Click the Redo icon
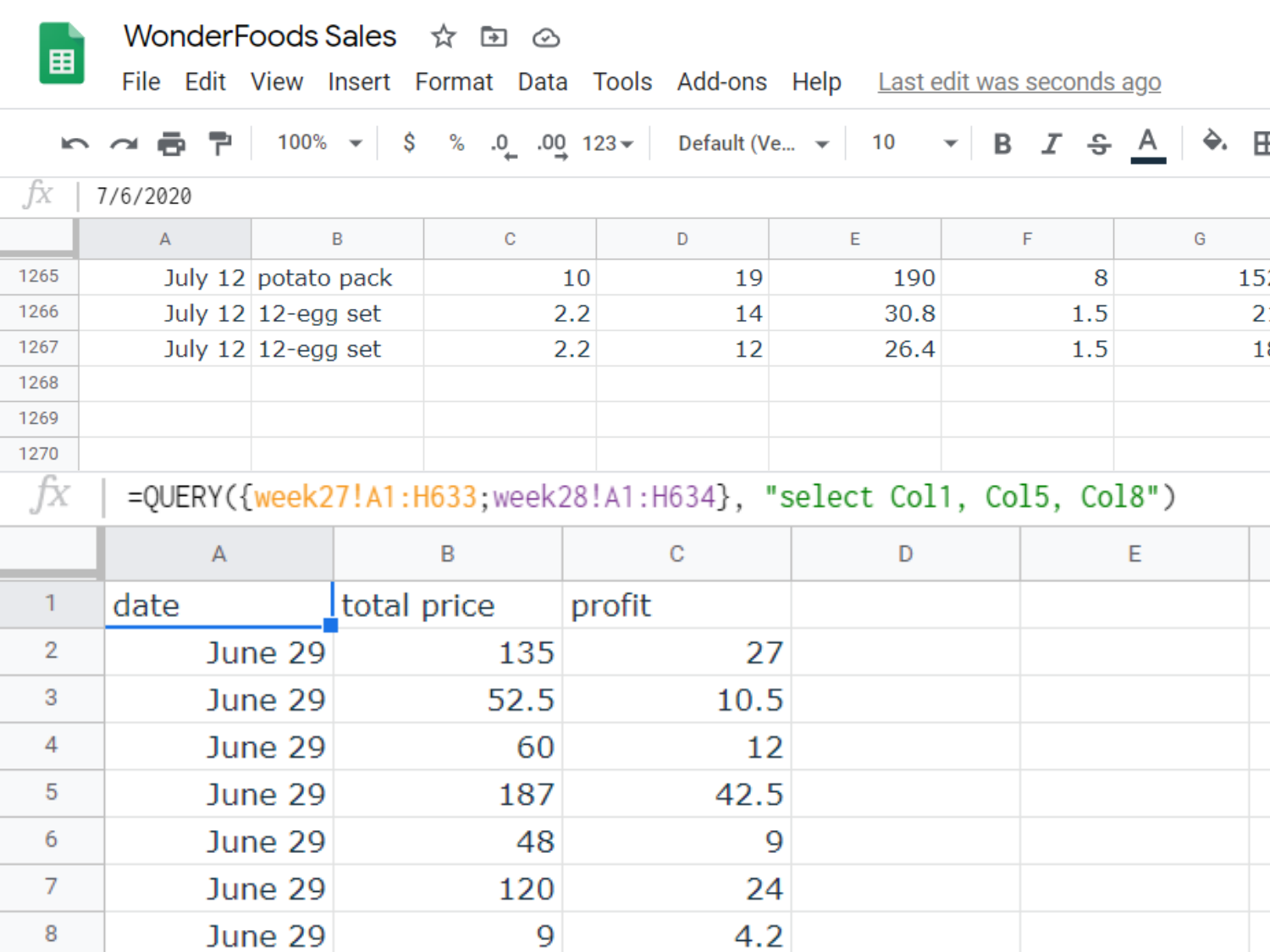The height and width of the screenshot is (952, 1270). tap(124, 143)
